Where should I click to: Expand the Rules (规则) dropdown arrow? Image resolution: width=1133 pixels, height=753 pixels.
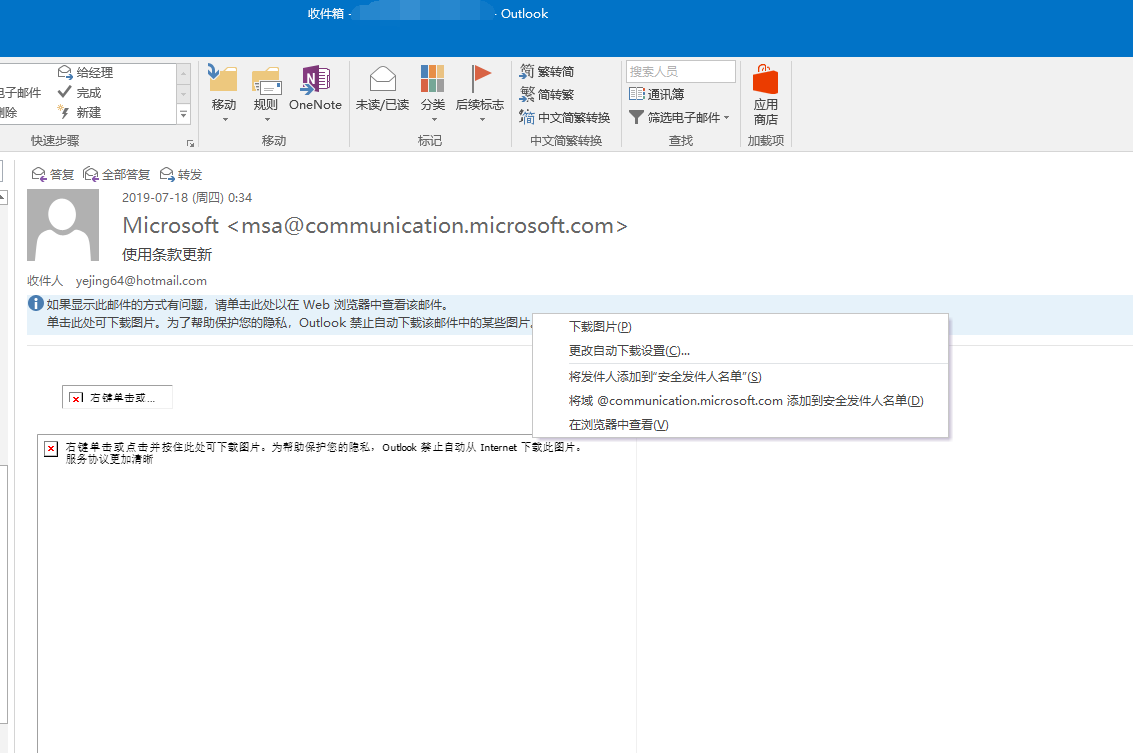click(267, 120)
